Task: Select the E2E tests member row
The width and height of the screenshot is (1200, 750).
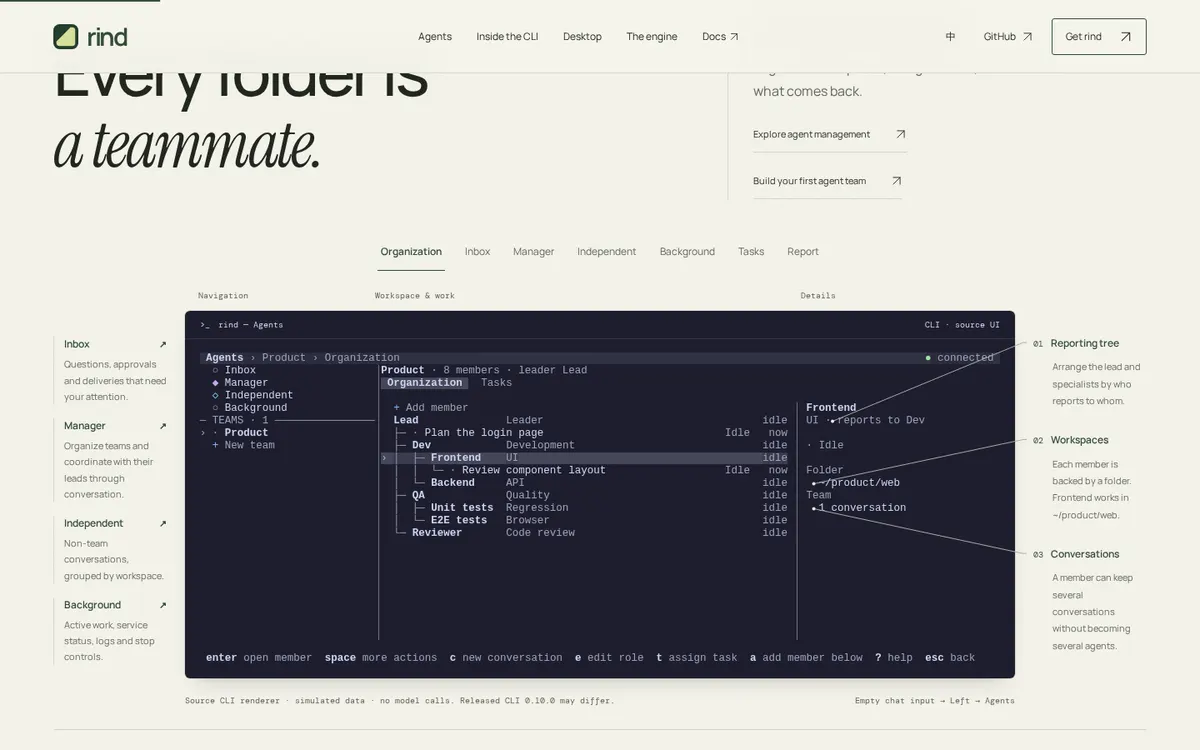Action: pyautogui.click(x=584, y=520)
